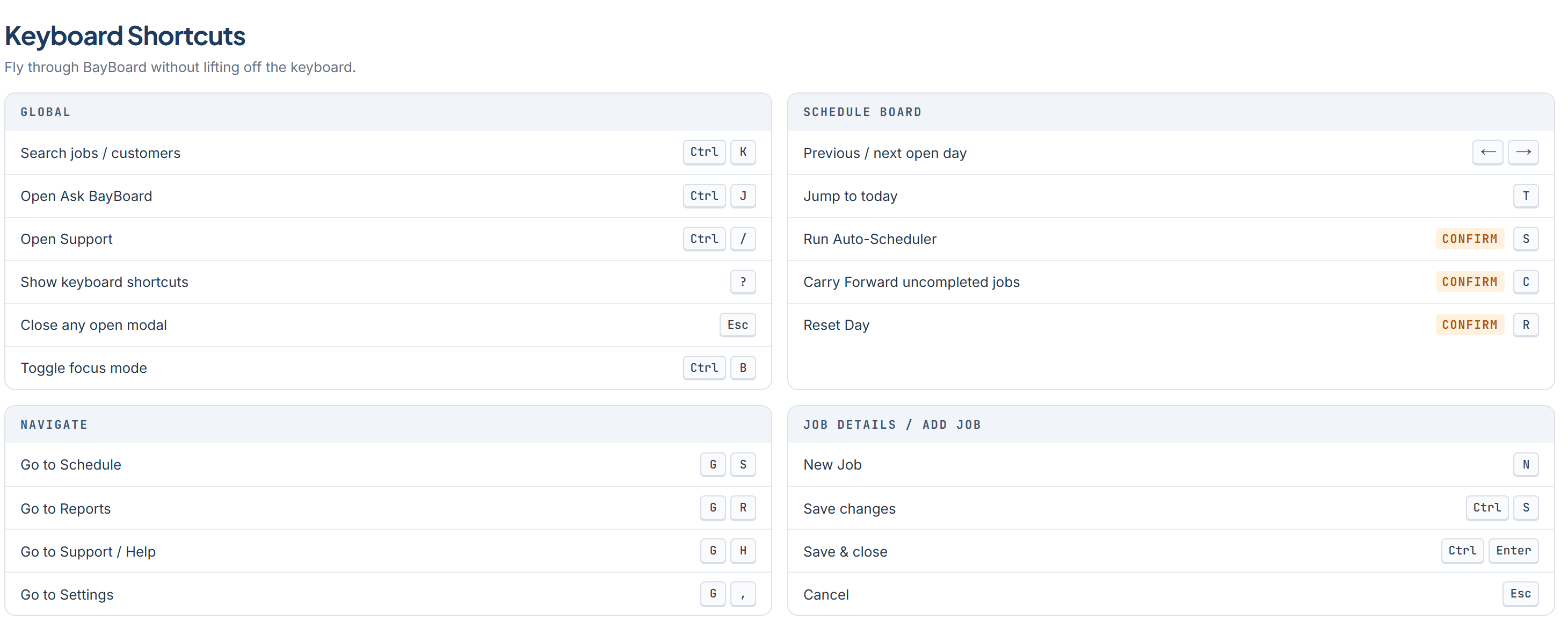This screenshot has width=1568, height=634.
Task: Select the 'Go to Schedule' label
Action: coord(70,465)
